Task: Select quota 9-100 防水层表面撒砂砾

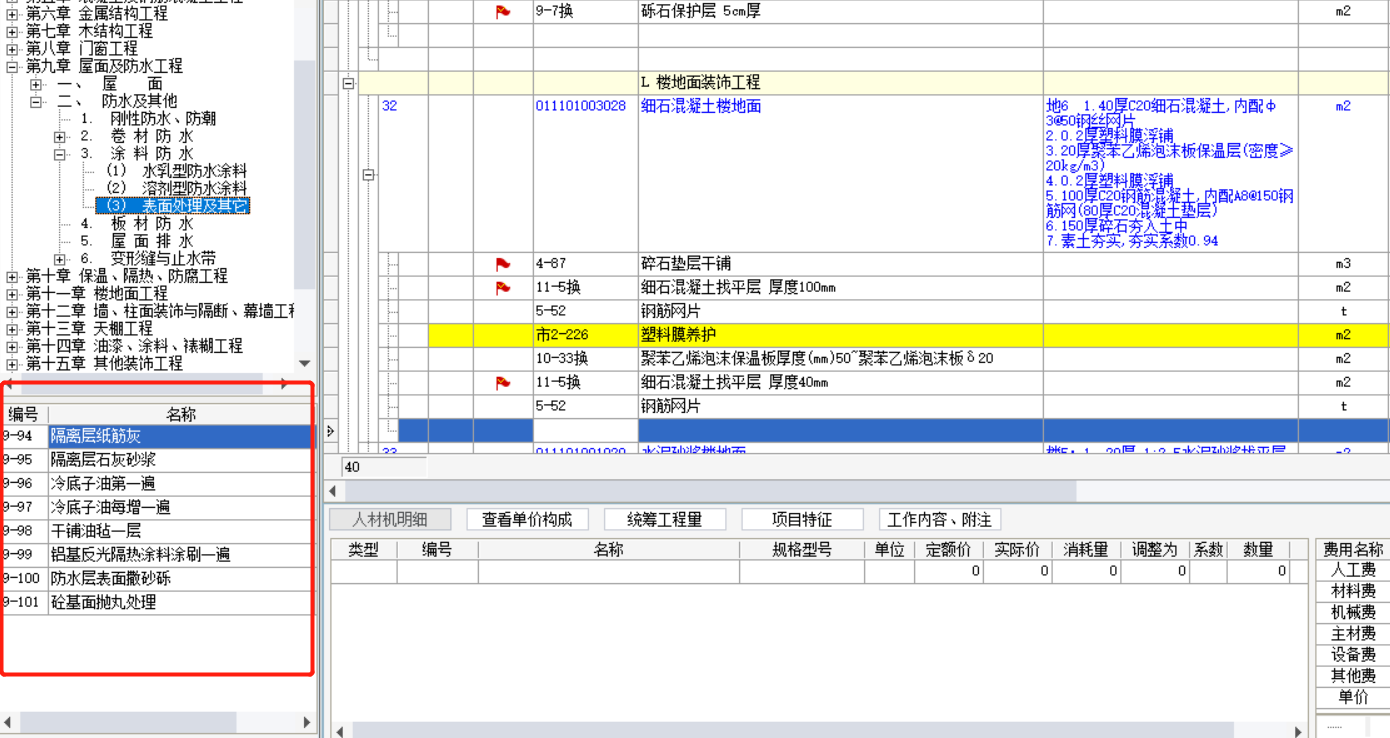Action: (157, 579)
